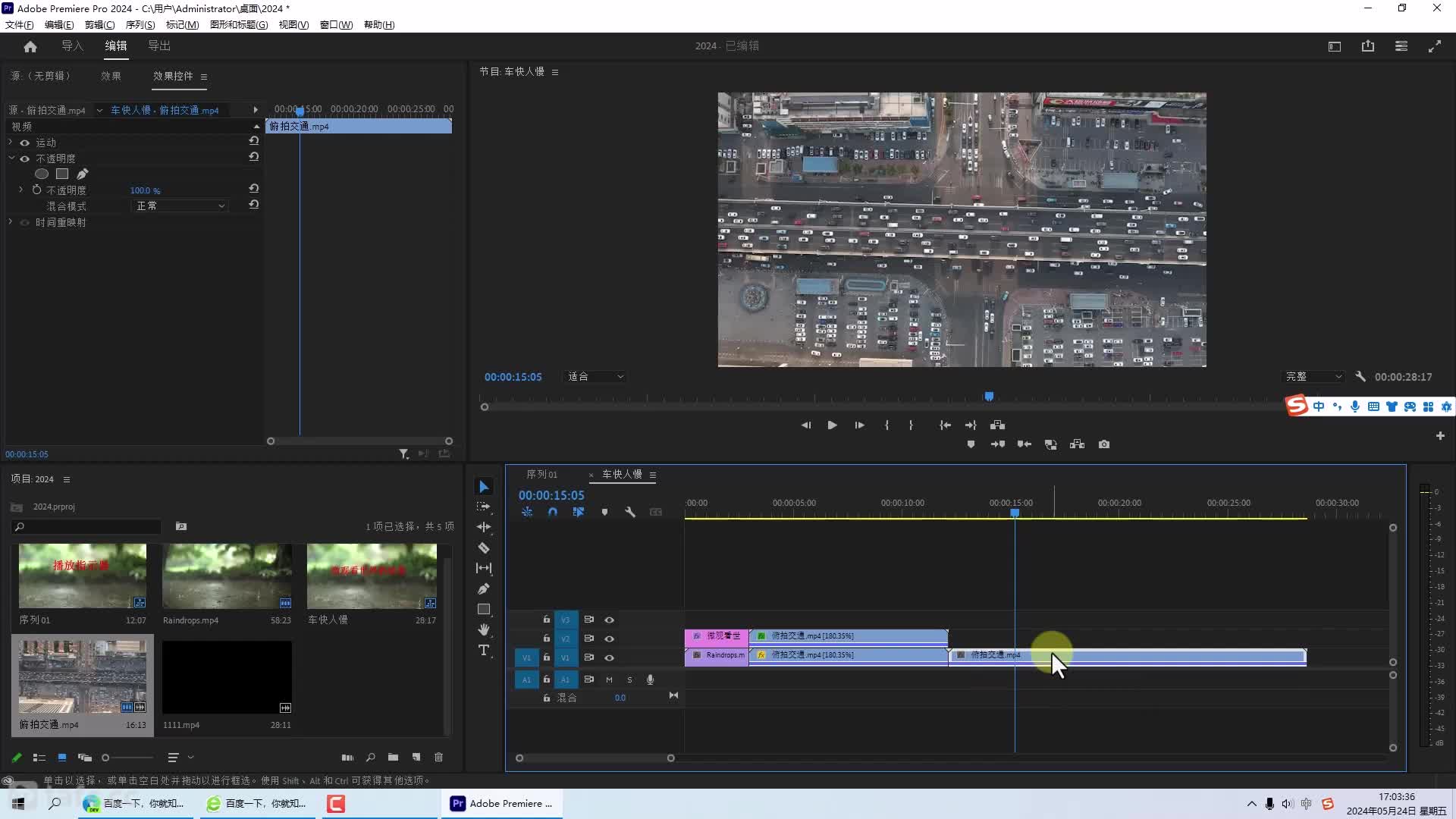Toggle the Motion effect eye
Screen dimensions: 1456x819
[x=25, y=143]
